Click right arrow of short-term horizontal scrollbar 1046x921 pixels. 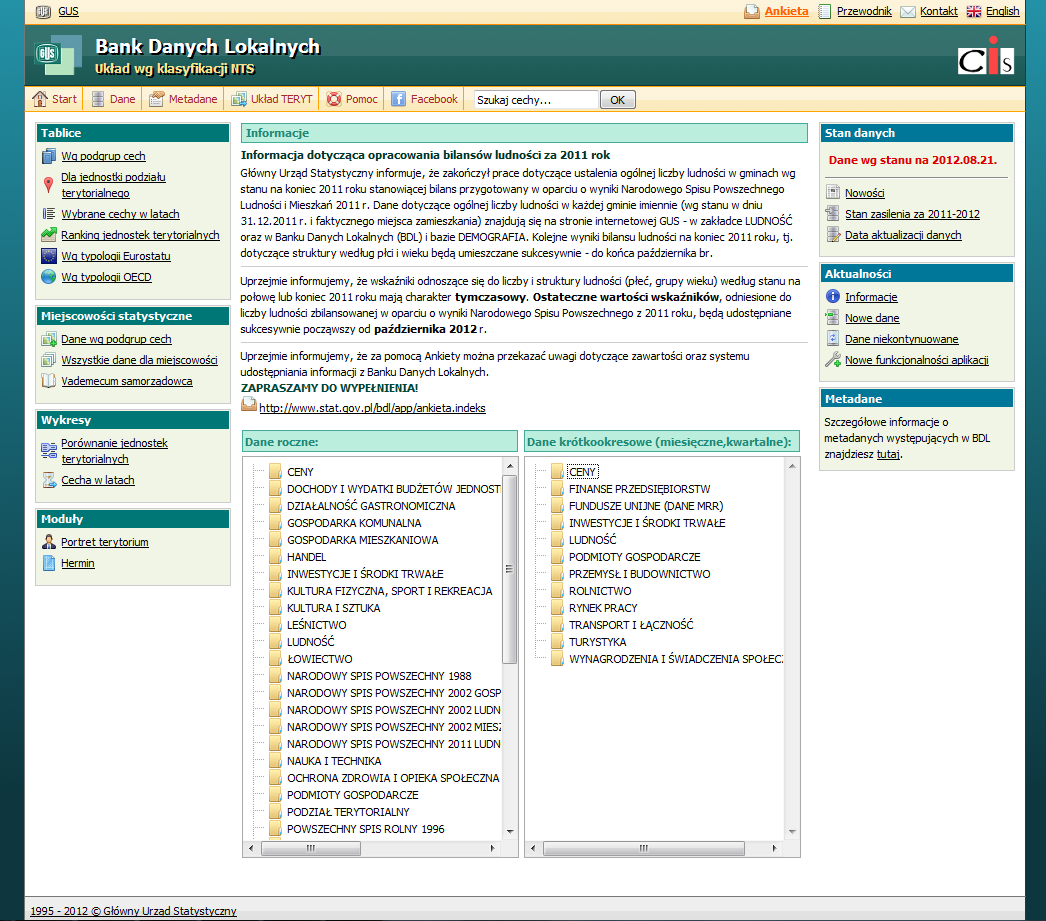(774, 848)
